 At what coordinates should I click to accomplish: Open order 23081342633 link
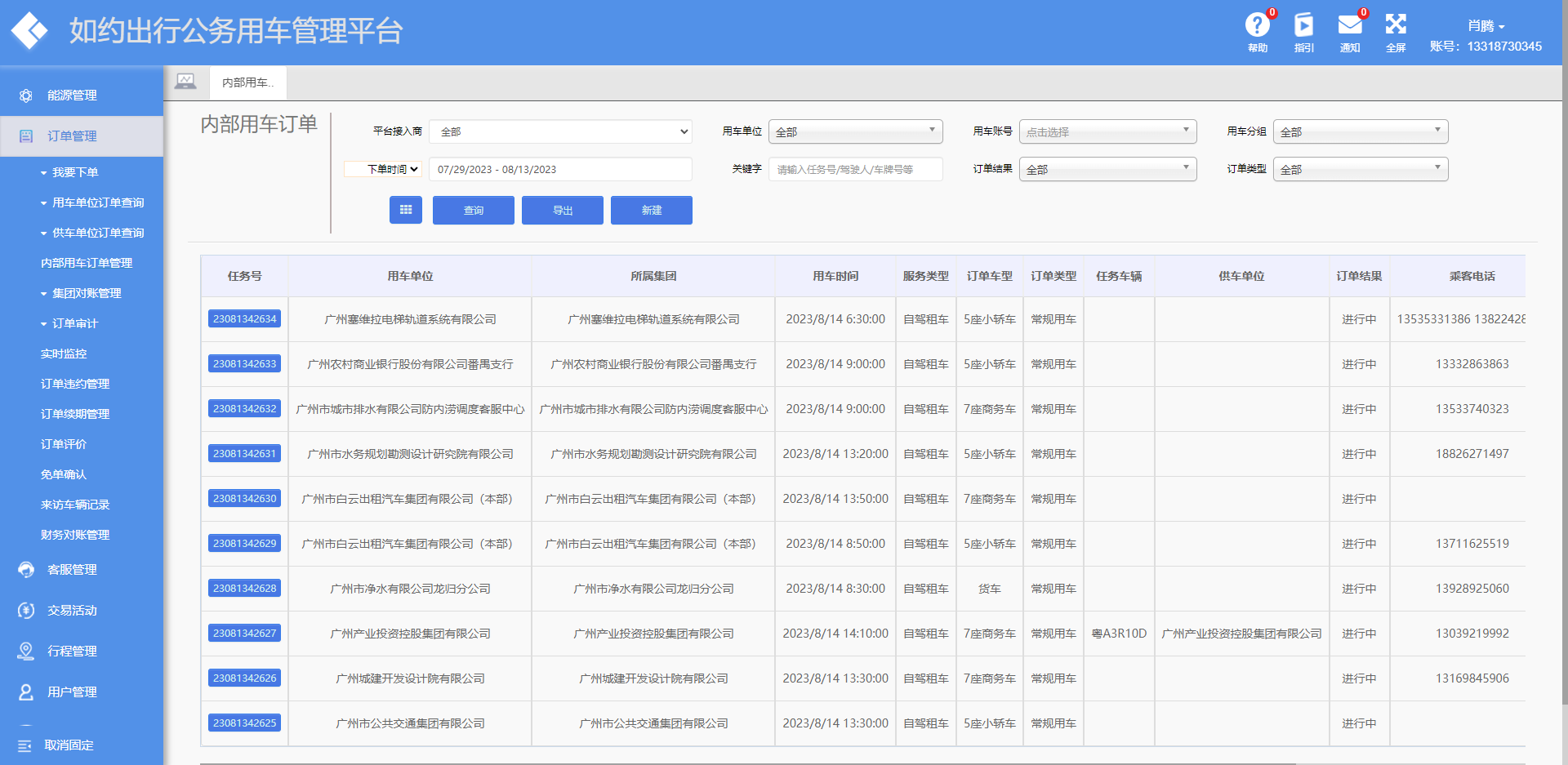point(245,363)
